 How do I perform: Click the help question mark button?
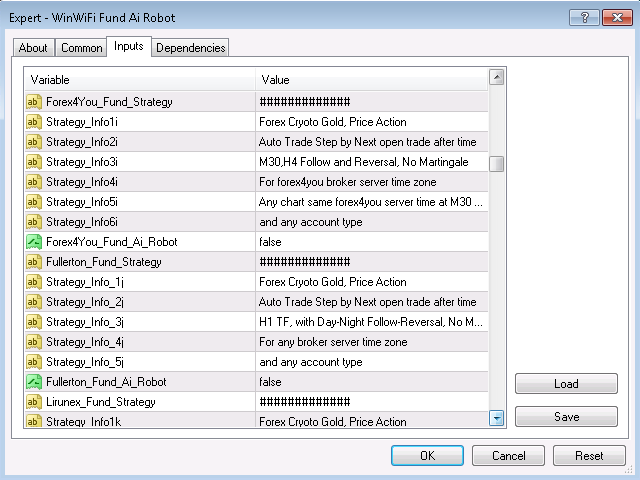click(584, 18)
